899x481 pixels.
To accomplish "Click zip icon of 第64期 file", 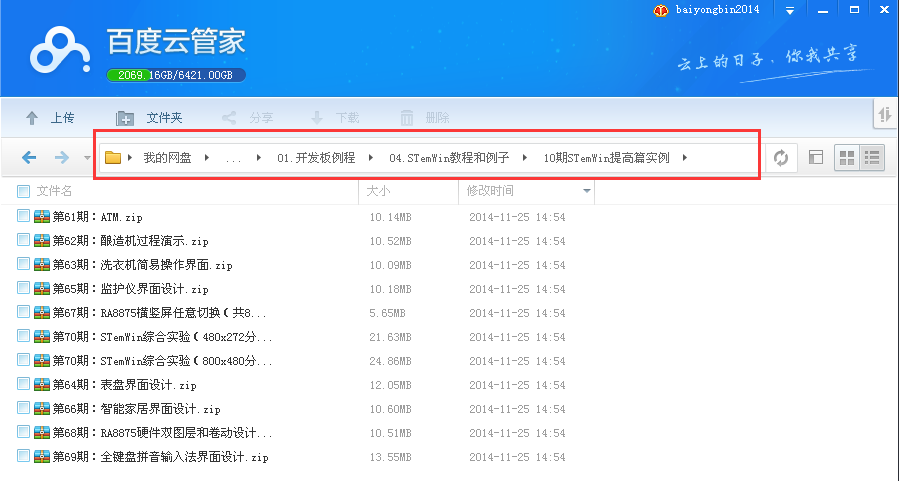I will pyautogui.click(x=42, y=385).
